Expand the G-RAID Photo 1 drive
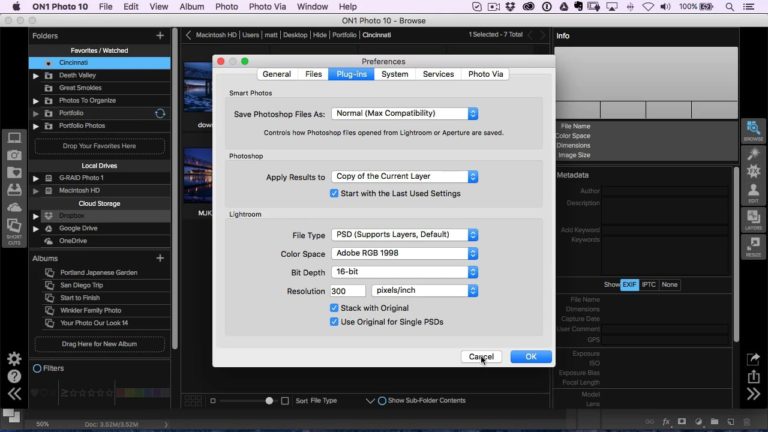The width and height of the screenshot is (768, 432). pos(36,178)
